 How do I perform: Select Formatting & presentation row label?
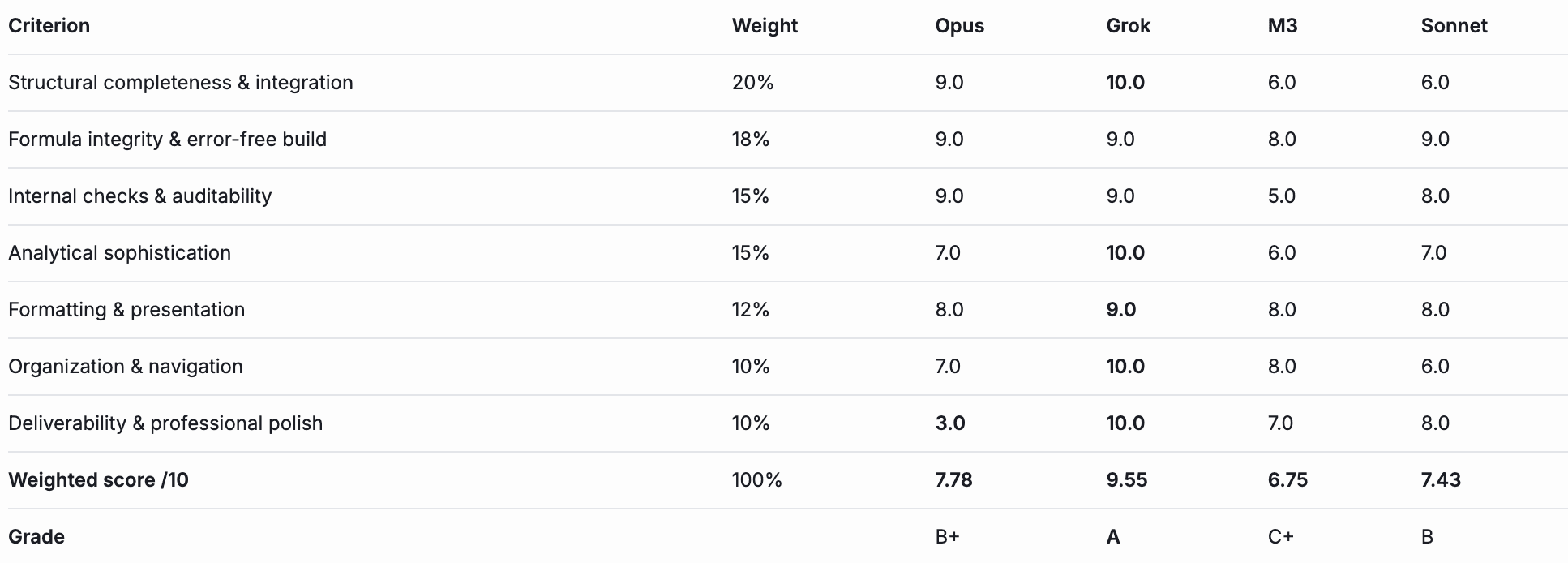[x=126, y=310]
